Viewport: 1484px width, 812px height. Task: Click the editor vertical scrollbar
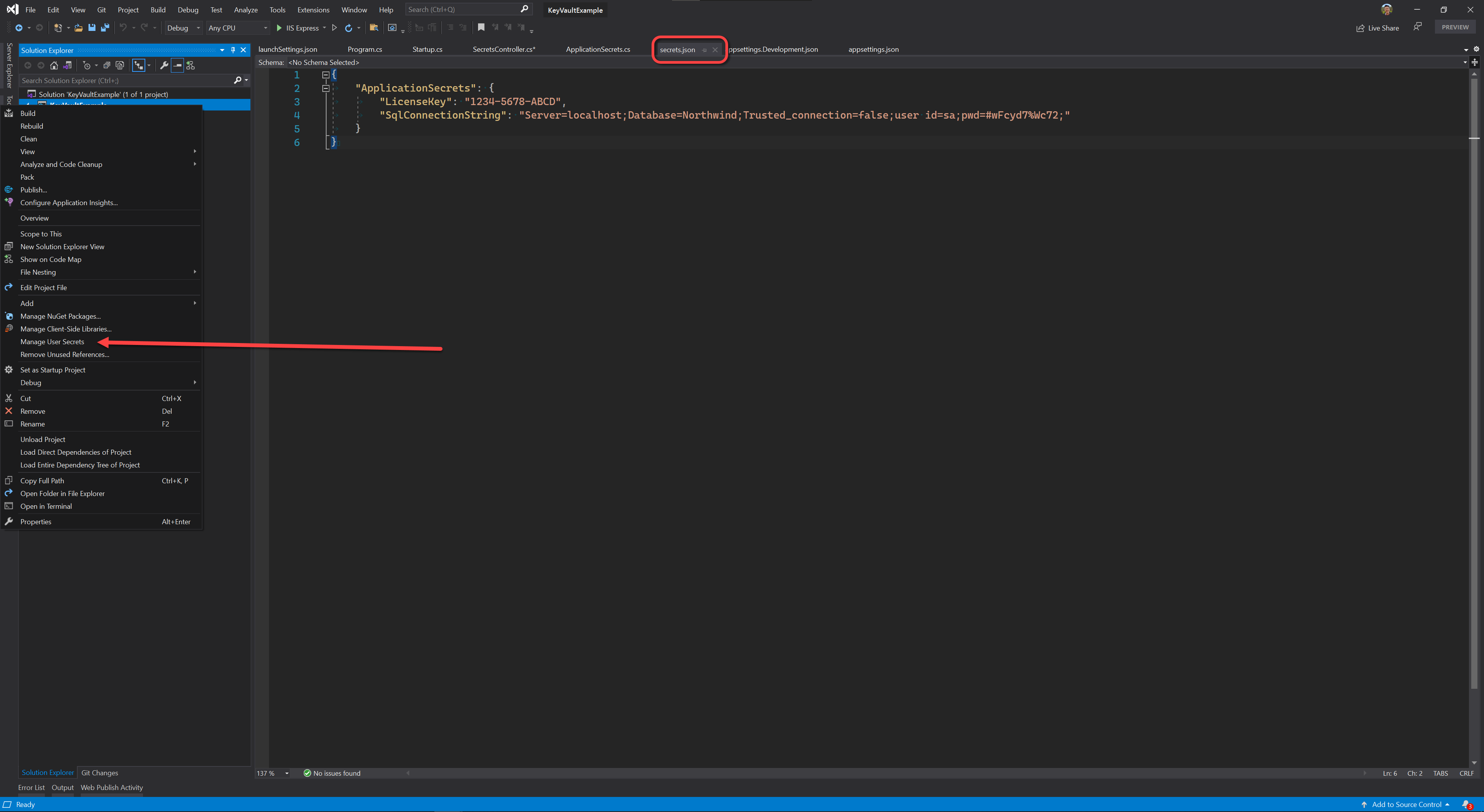[x=1474, y=403]
